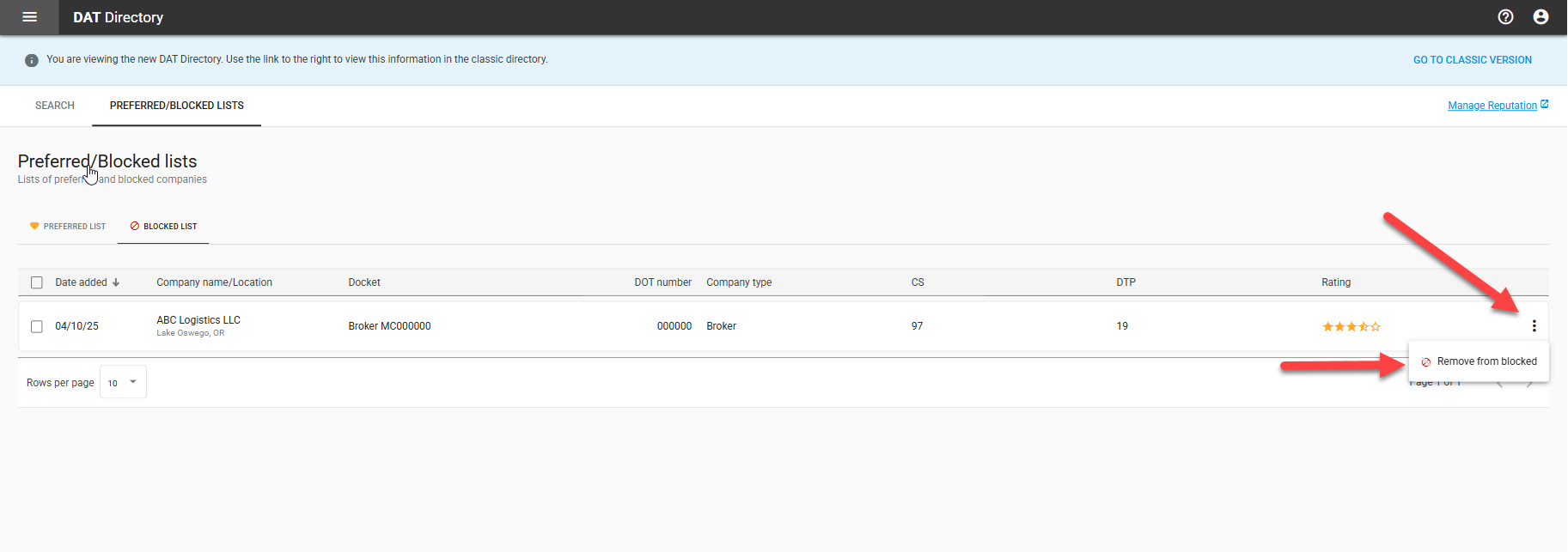
Task: Click the 04/10/25 date cell
Action: [76, 326]
